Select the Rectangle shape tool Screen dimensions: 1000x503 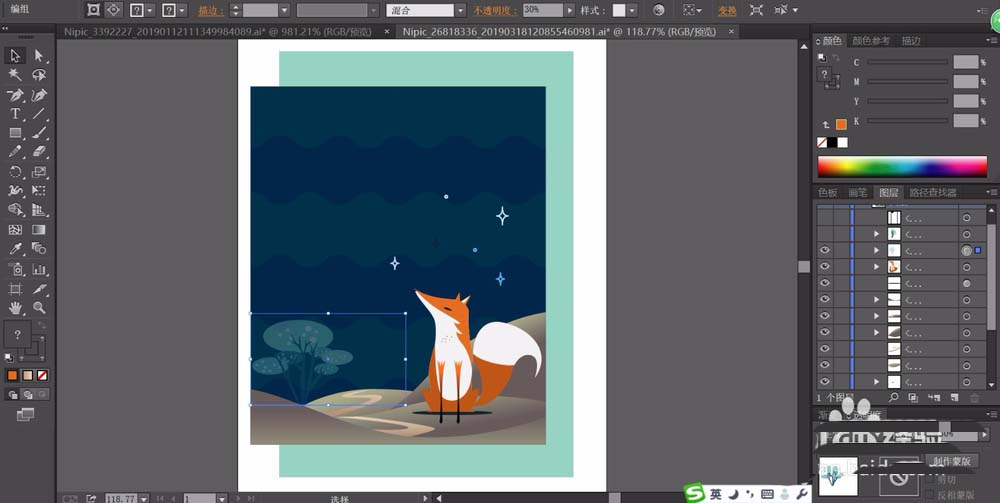tap(15, 133)
